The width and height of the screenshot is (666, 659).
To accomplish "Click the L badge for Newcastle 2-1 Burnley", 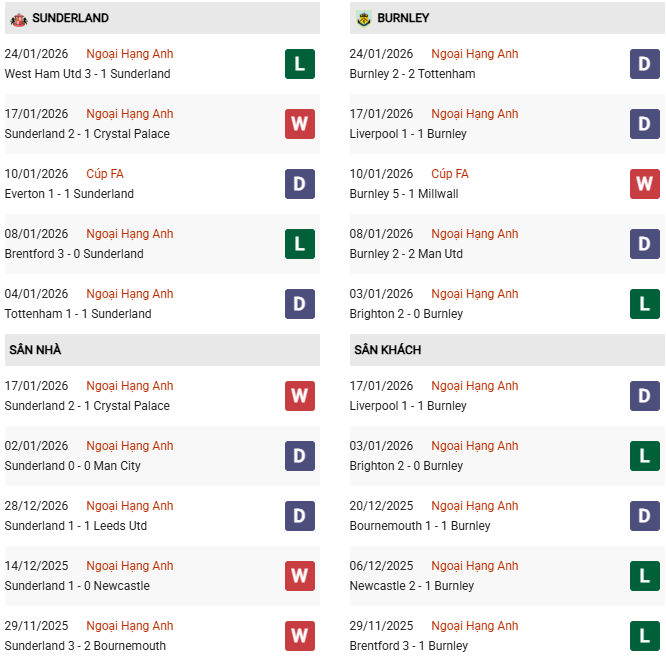I will click(x=644, y=576).
